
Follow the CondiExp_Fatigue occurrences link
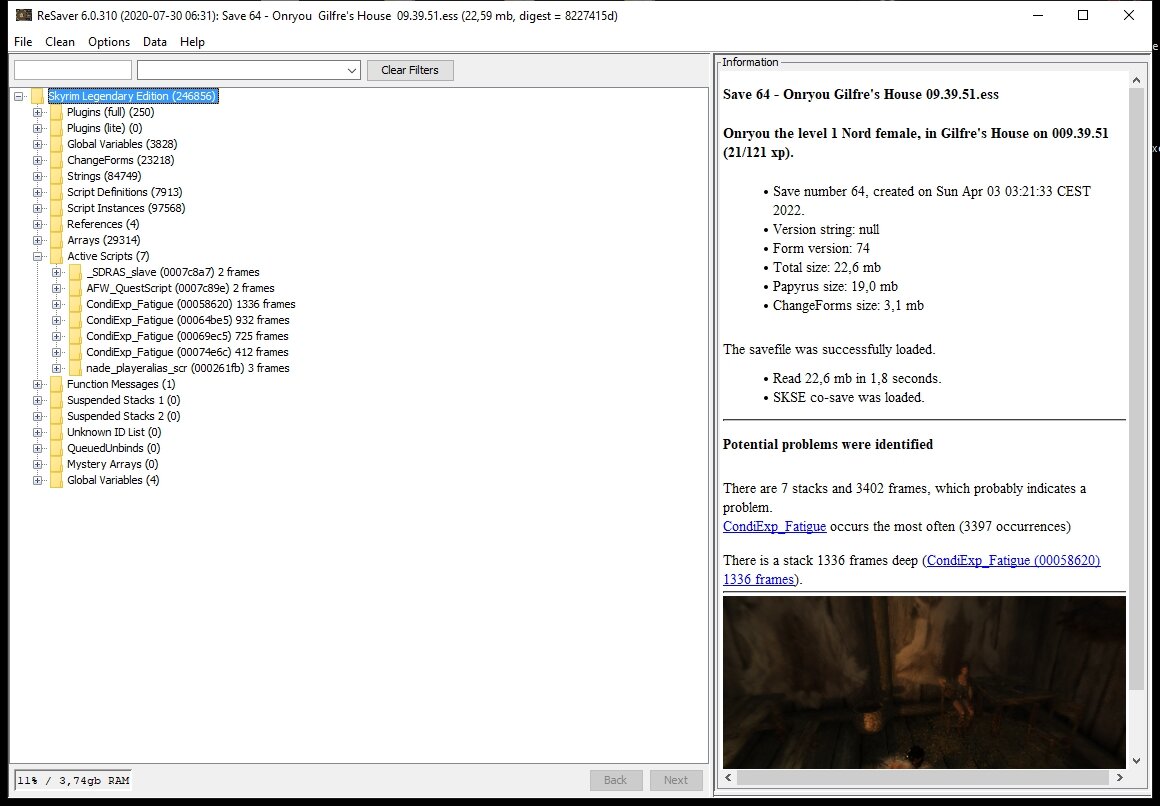point(775,527)
